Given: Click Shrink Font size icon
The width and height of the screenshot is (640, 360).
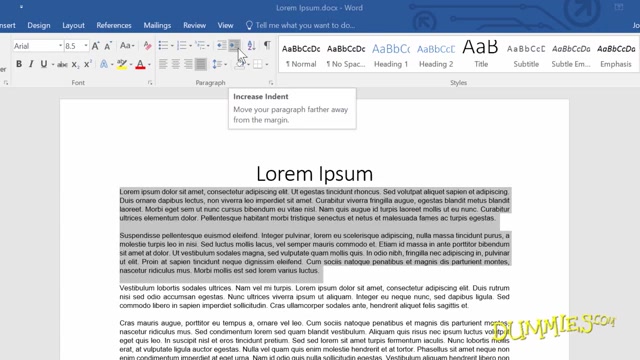Looking at the screenshot, I should 108,46.
